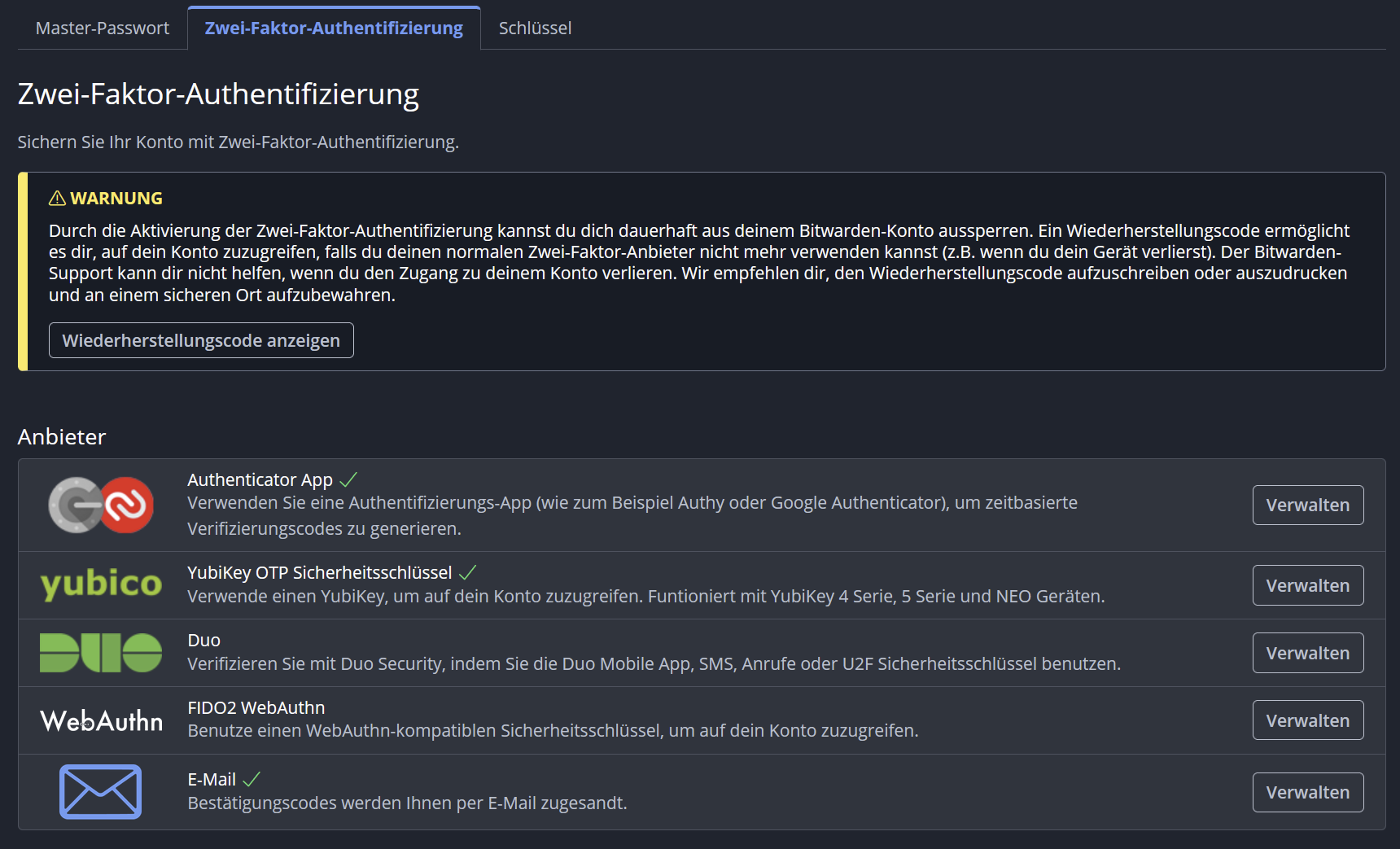This screenshot has width=1400, height=849.
Task: Click Verwalten for YubiKey OTP
Action: (x=1307, y=585)
